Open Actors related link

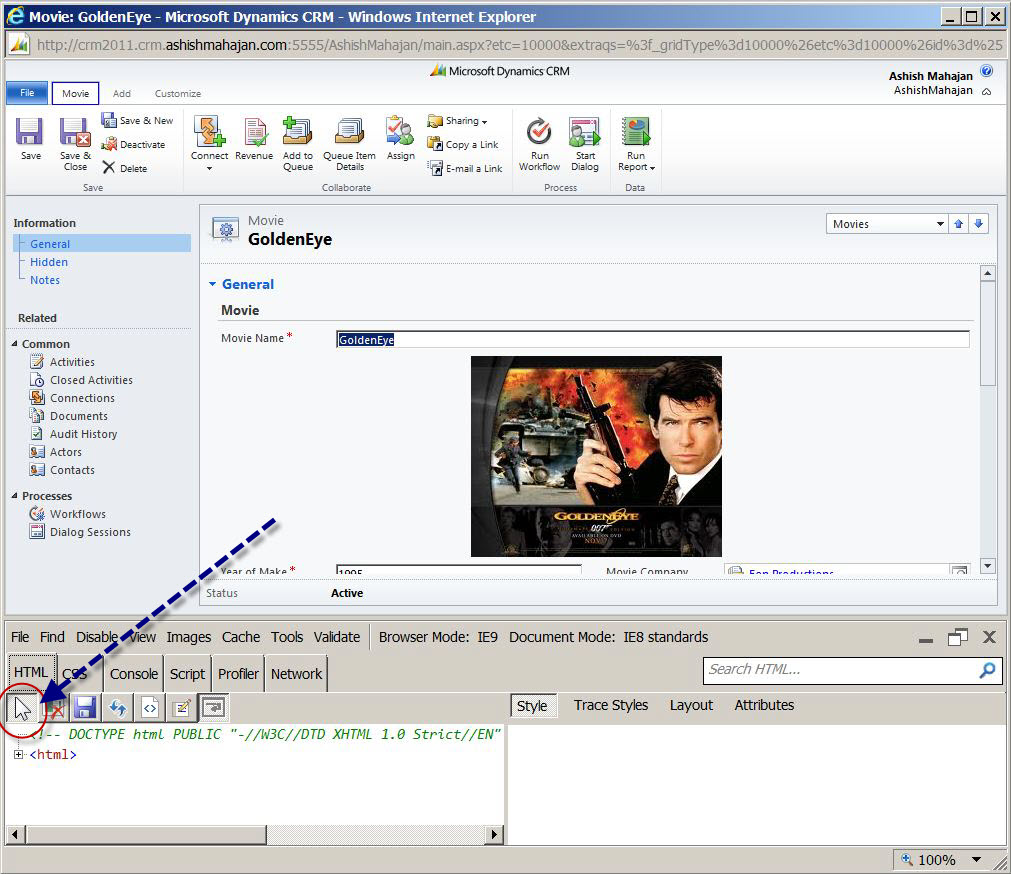pyautogui.click(x=65, y=452)
